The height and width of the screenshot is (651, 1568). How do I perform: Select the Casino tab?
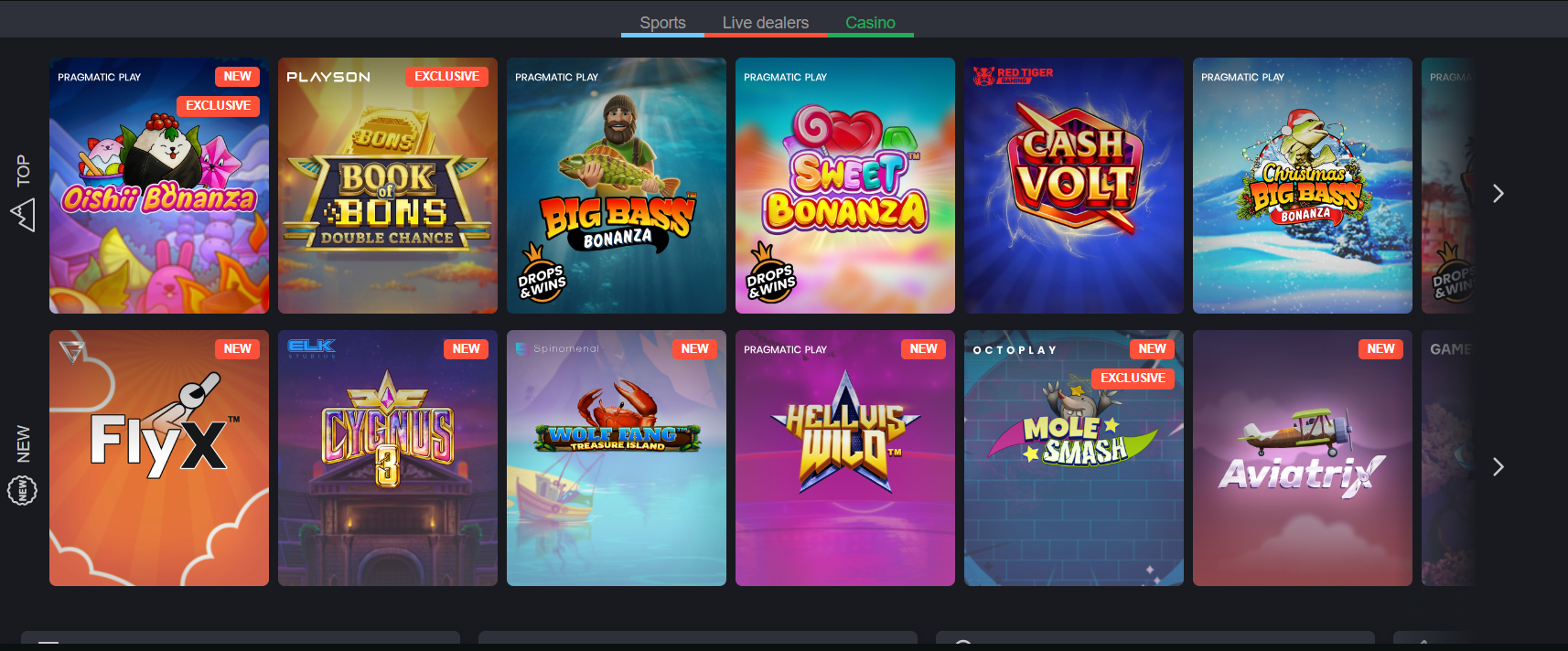pyautogui.click(x=870, y=23)
